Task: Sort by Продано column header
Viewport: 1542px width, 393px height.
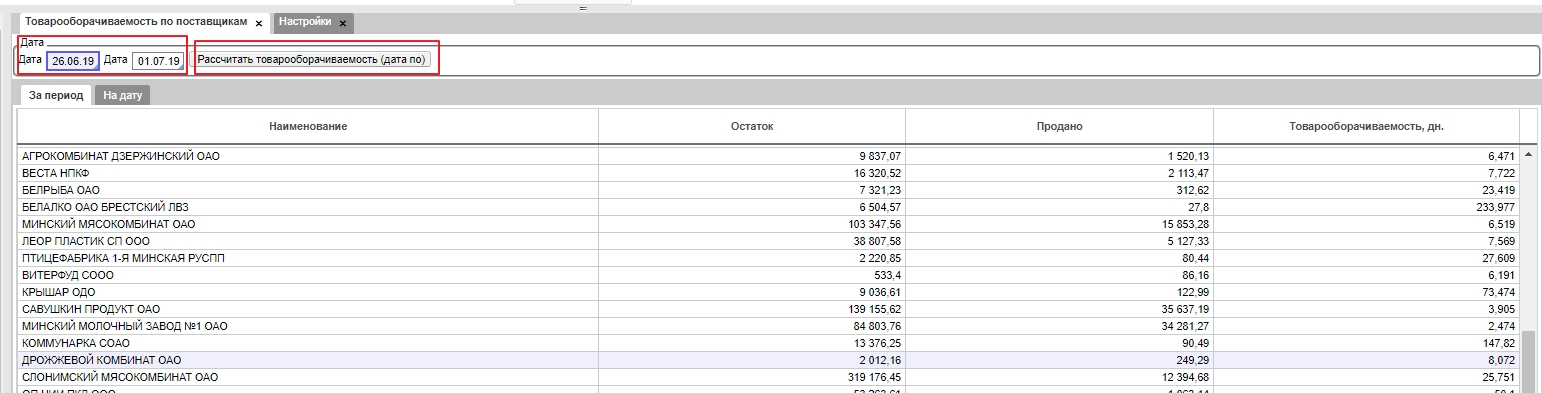Action: coord(1059,127)
